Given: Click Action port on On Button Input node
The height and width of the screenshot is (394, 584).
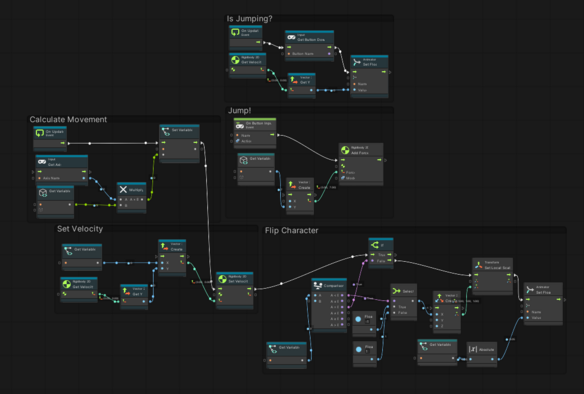Looking at the screenshot, I should [237, 141].
